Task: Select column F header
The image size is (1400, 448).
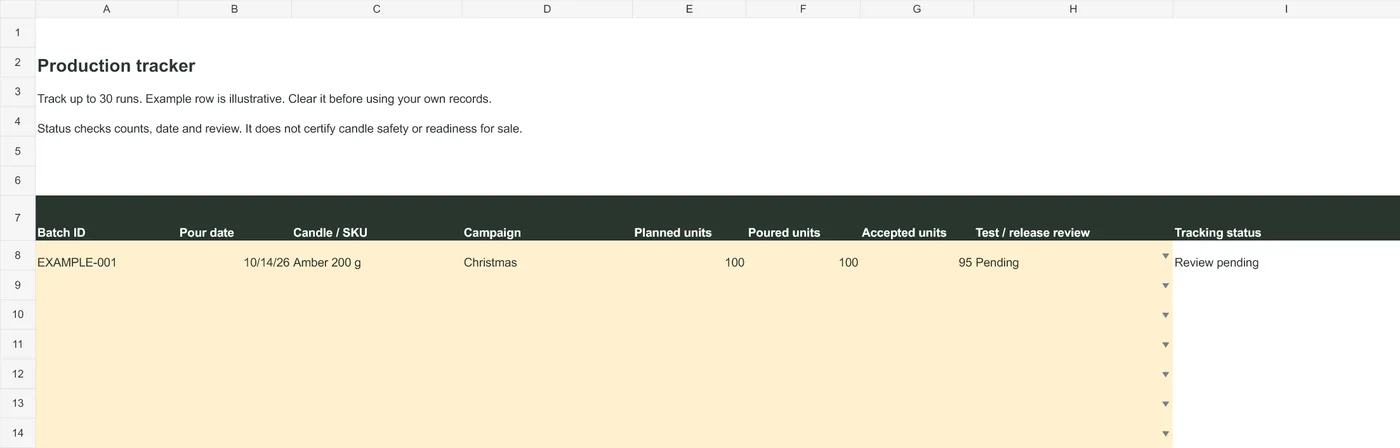Action: point(803,9)
